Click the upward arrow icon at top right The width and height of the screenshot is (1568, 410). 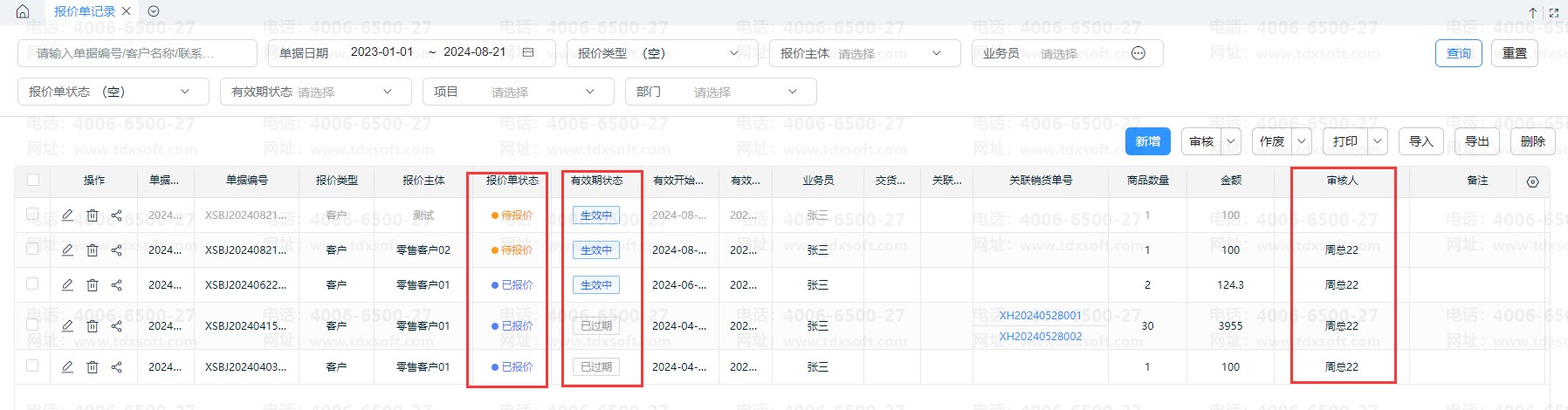pyautogui.click(x=1532, y=12)
